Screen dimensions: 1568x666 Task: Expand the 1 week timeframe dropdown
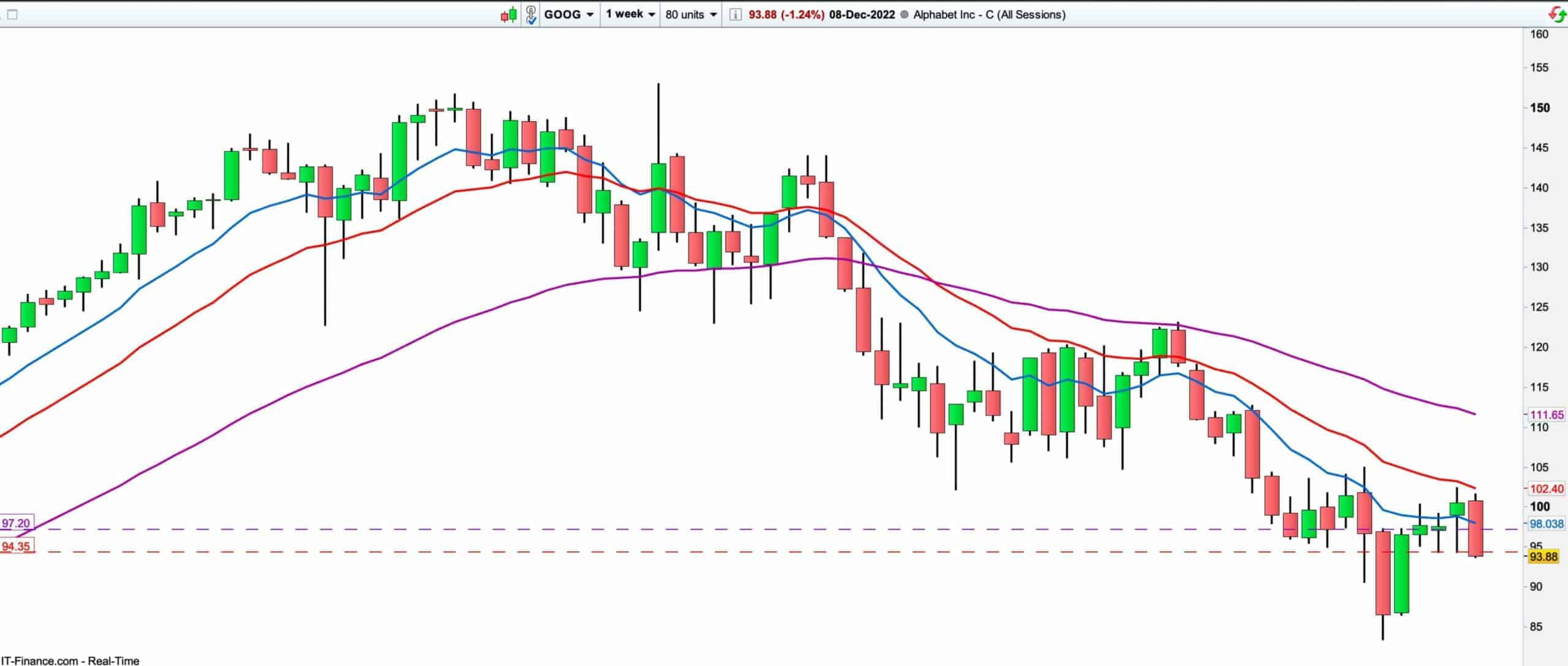630,15
